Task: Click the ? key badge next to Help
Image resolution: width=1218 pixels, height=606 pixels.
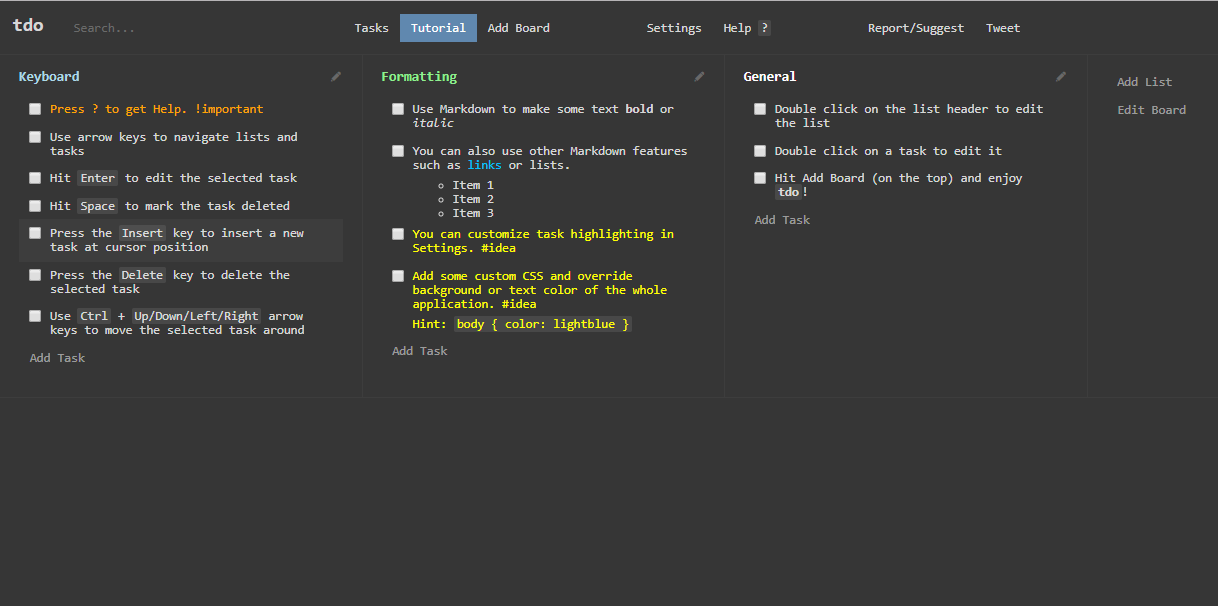Action: point(764,28)
